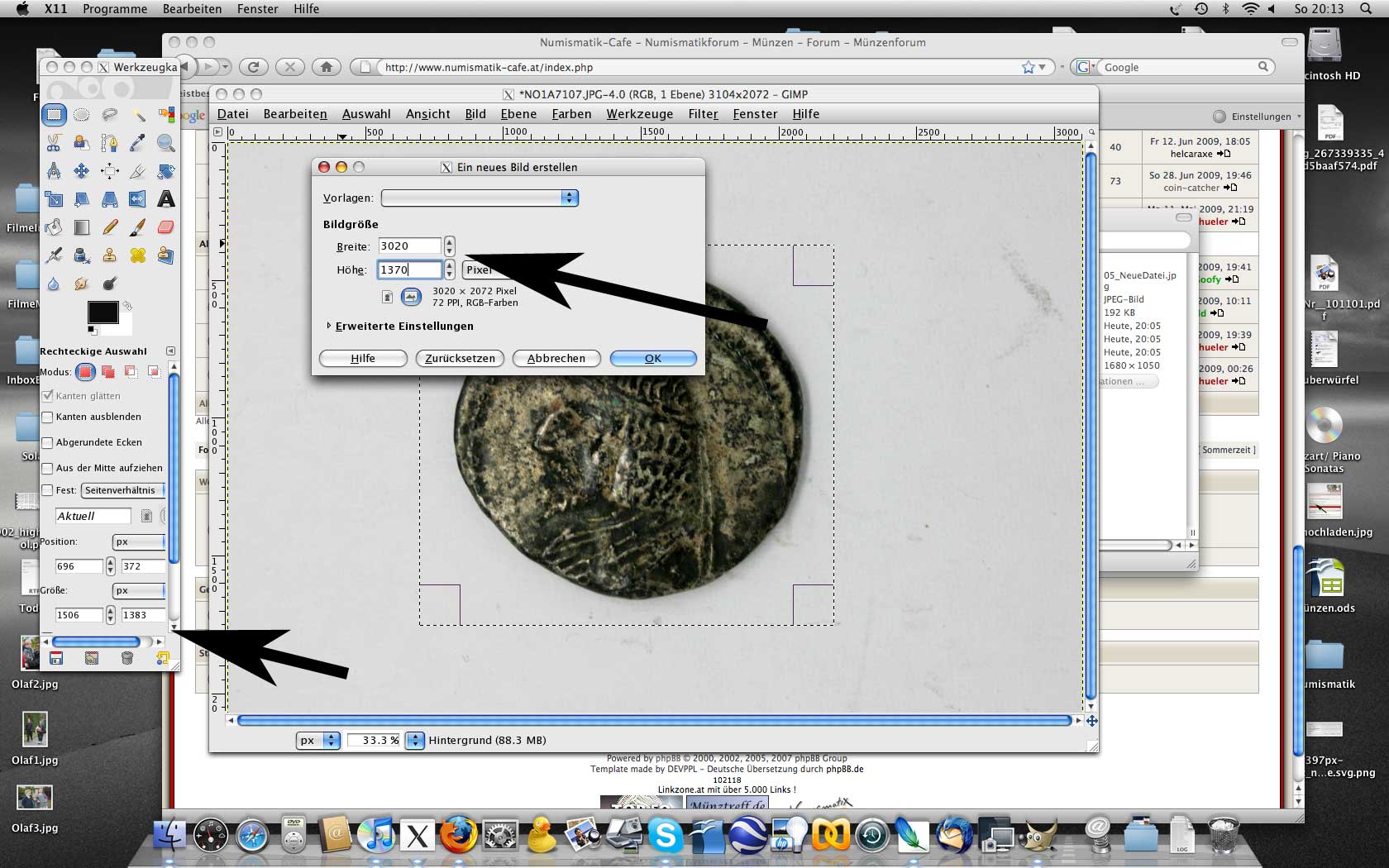Choose landscape orientation in new image dialog

click(x=411, y=297)
